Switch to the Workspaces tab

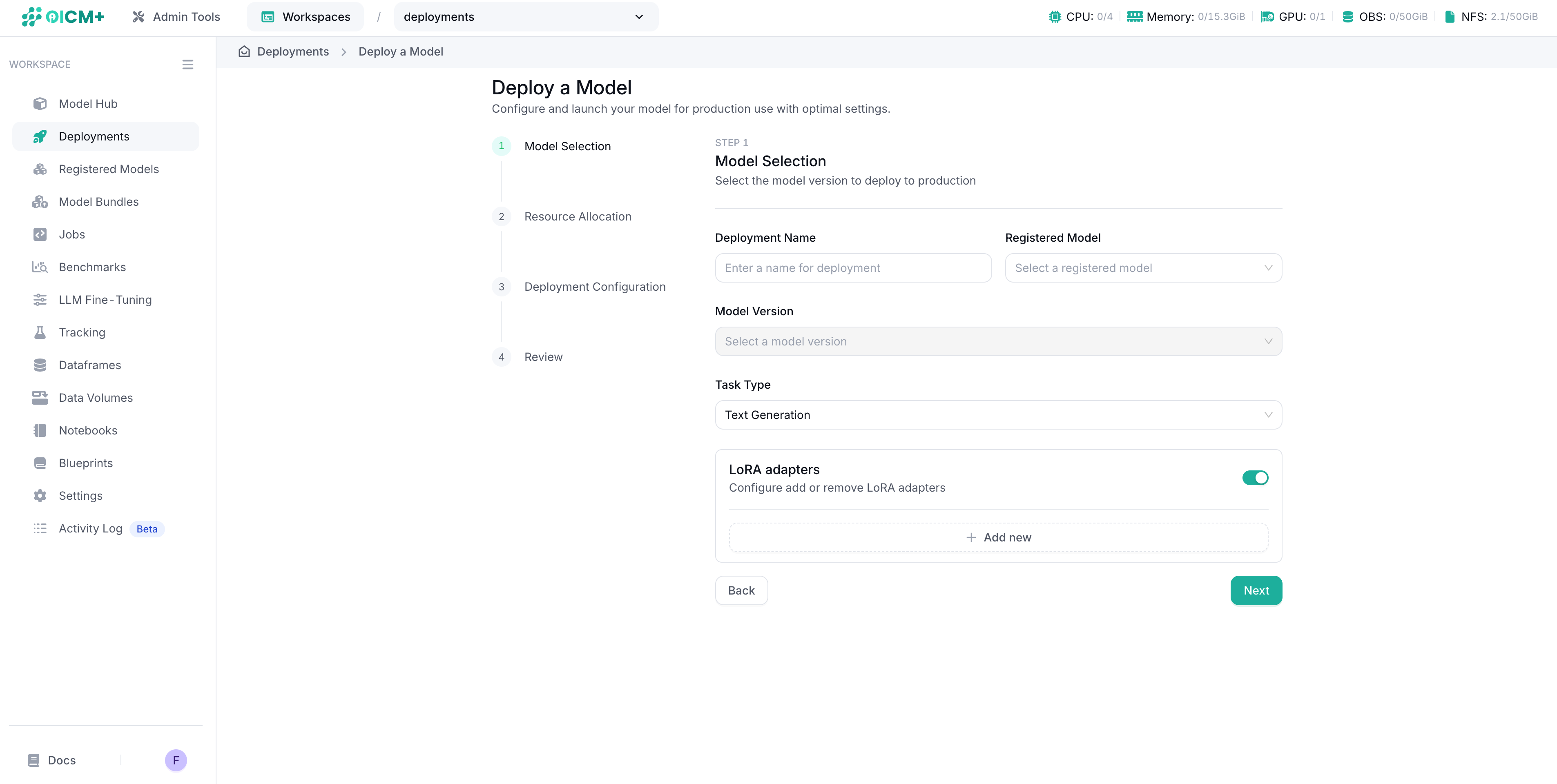point(305,17)
